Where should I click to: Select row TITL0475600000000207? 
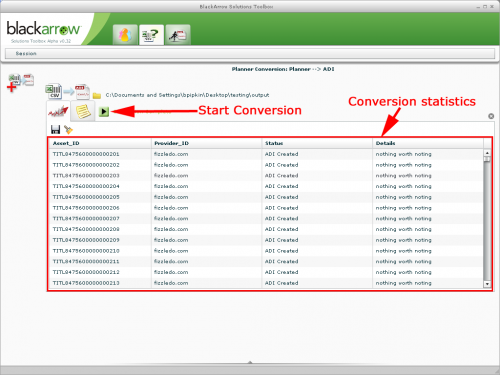266,219
